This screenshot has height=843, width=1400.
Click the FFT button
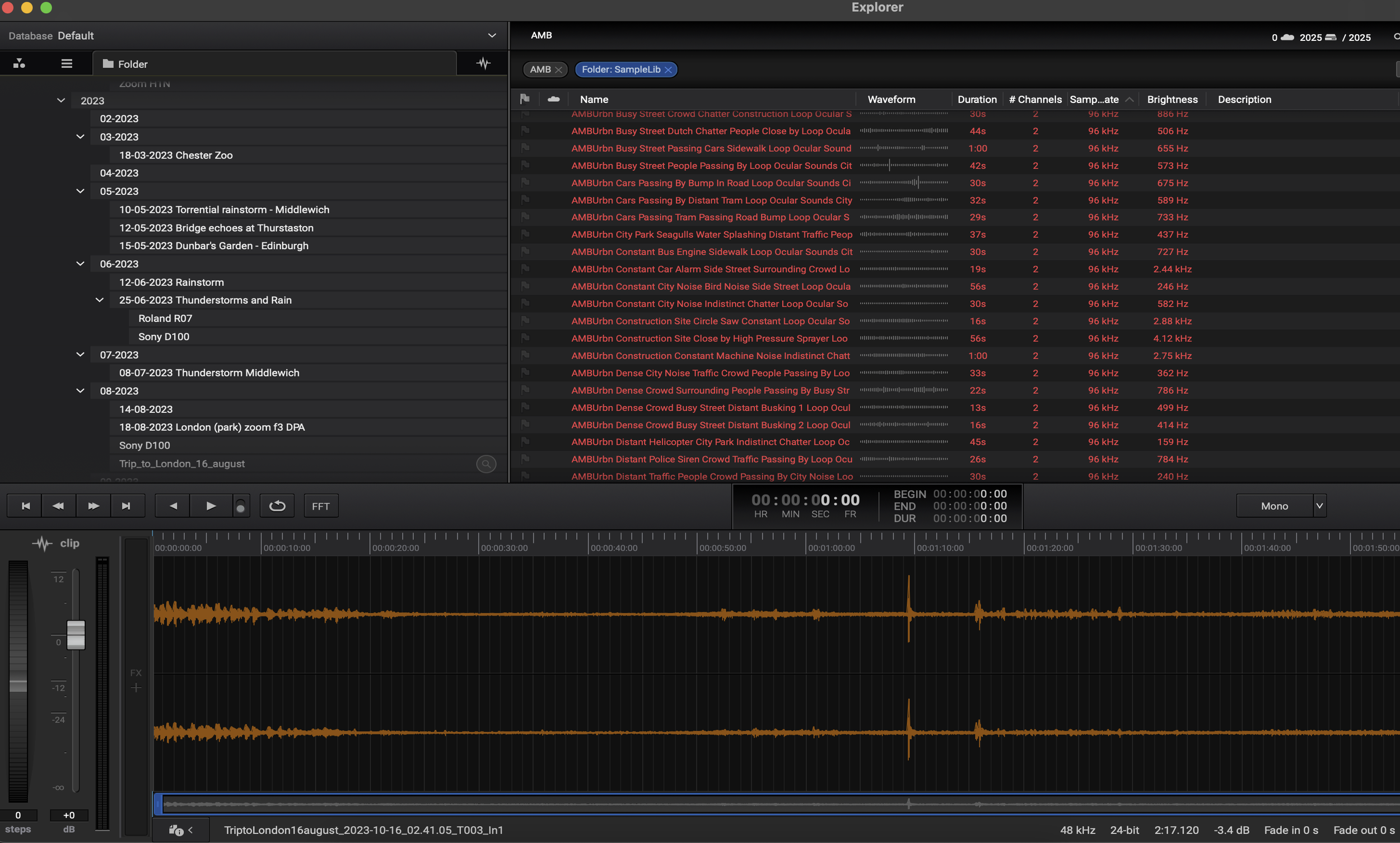coord(321,506)
